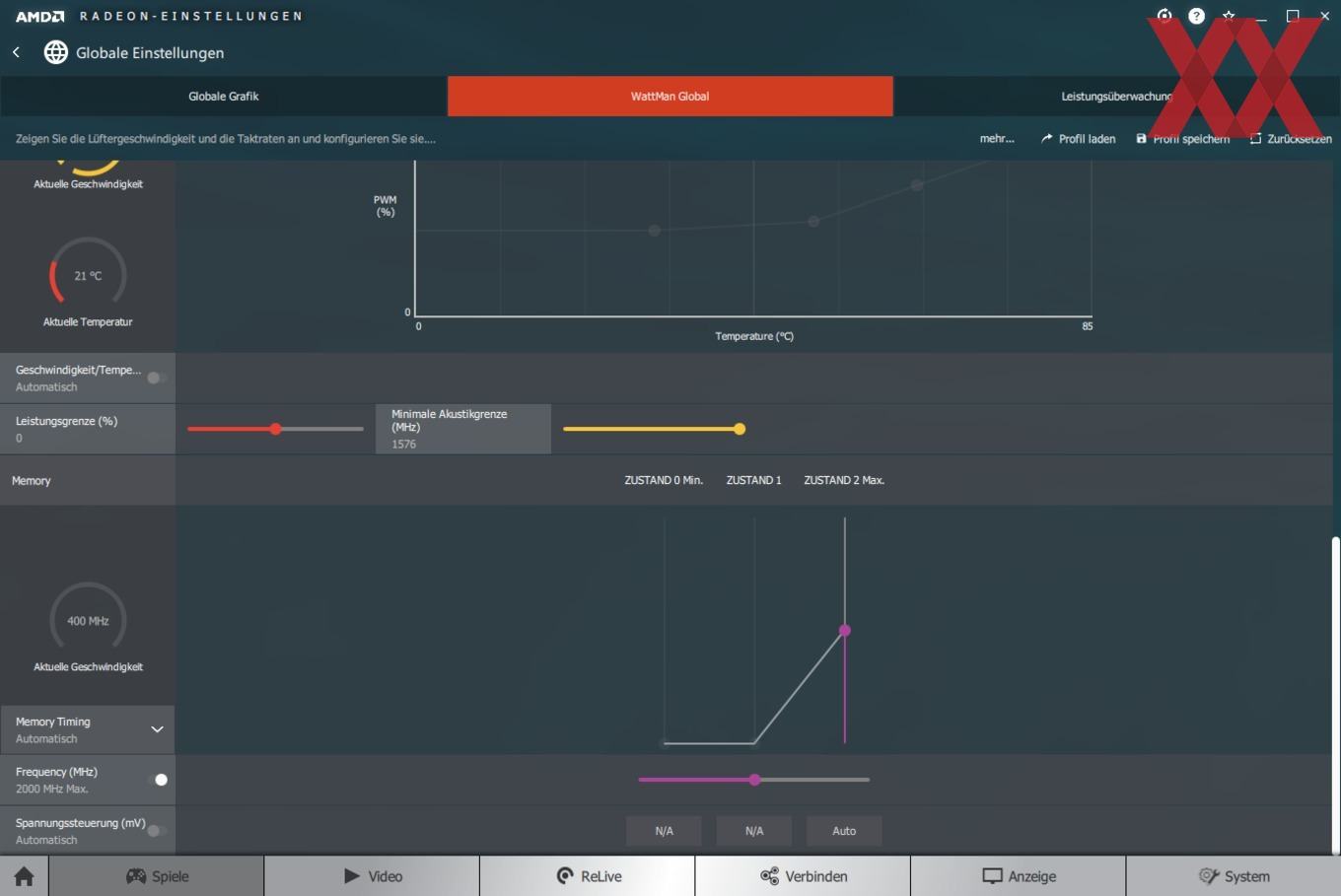Open the ReLive section
The image size is (1341, 896).
[588, 876]
